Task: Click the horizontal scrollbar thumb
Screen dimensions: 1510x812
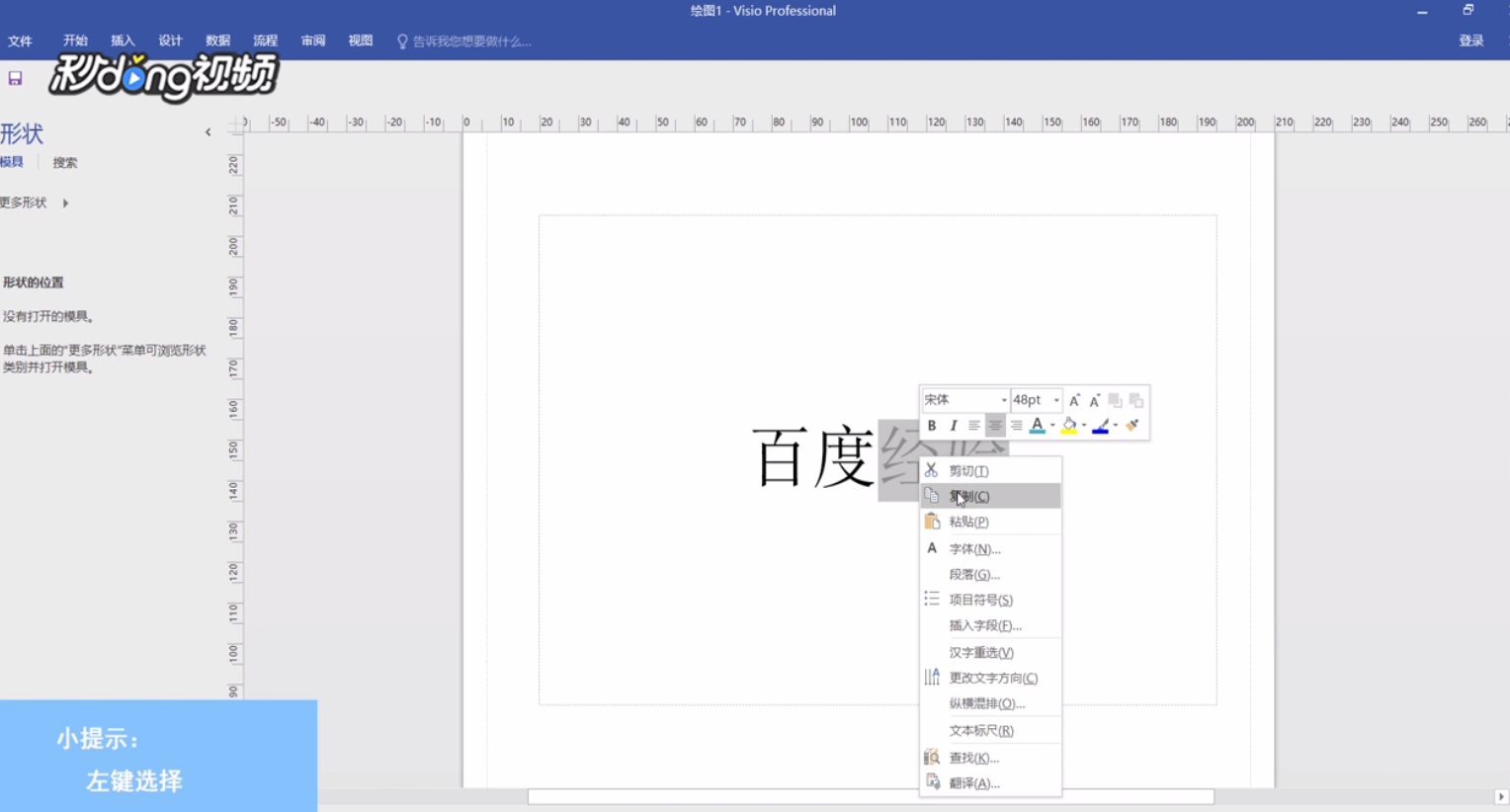Action: pyautogui.click(x=871, y=796)
